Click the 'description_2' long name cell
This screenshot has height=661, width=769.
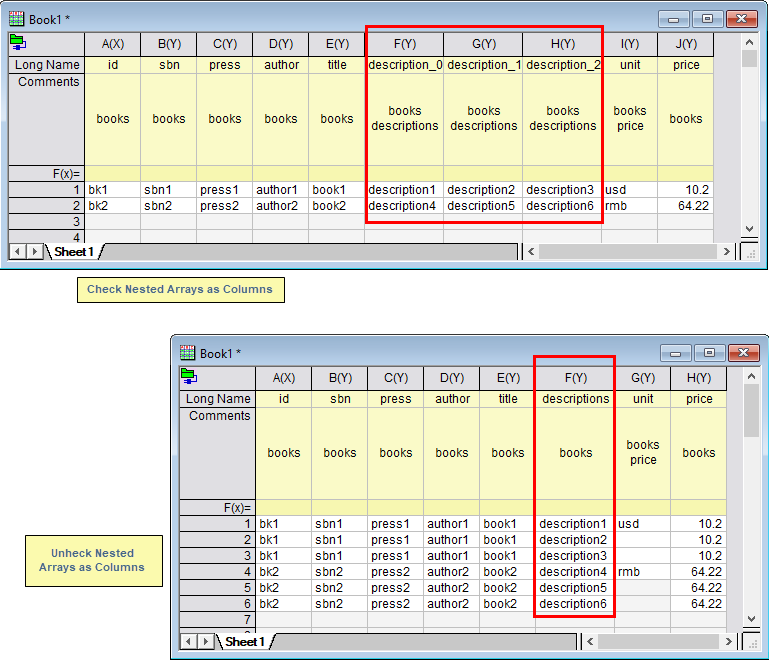563,65
